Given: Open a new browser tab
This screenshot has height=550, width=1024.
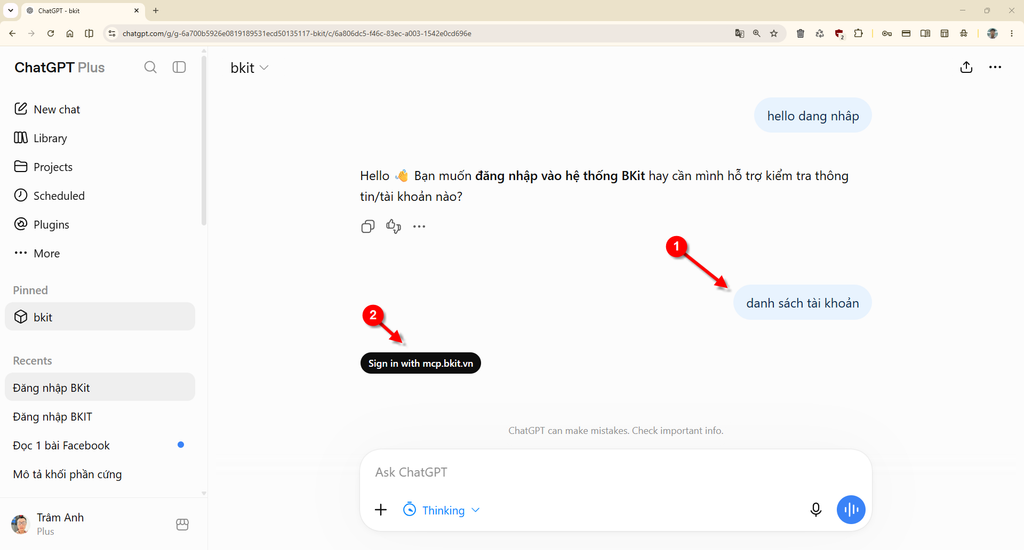Looking at the screenshot, I should pyautogui.click(x=155, y=10).
